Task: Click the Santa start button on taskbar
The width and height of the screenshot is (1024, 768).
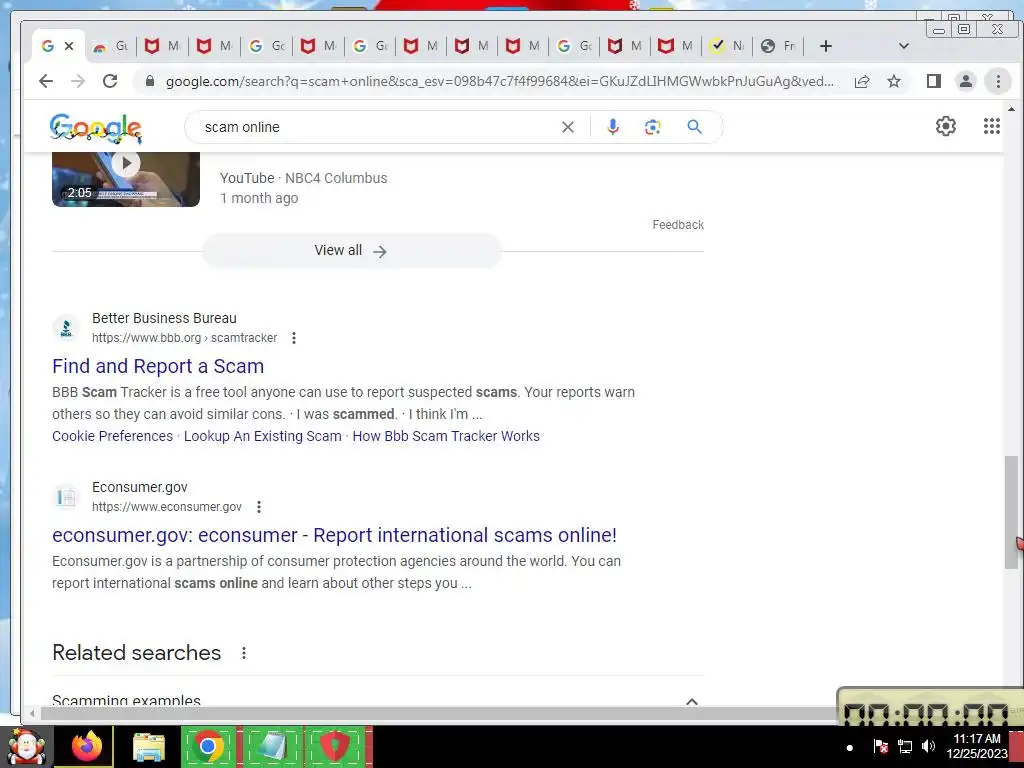Action: click(25, 746)
